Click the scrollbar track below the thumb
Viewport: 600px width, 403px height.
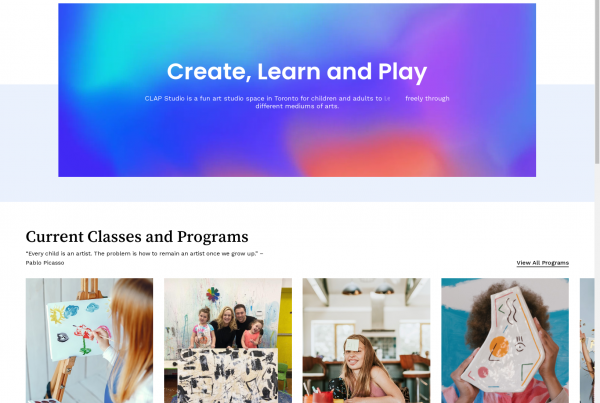(597, 283)
